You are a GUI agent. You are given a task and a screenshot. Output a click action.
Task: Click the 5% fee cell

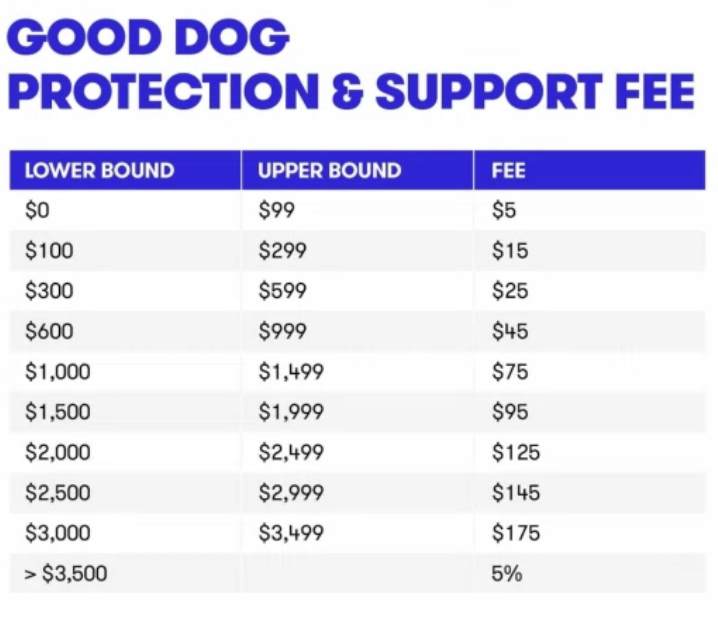pyautogui.click(x=507, y=574)
